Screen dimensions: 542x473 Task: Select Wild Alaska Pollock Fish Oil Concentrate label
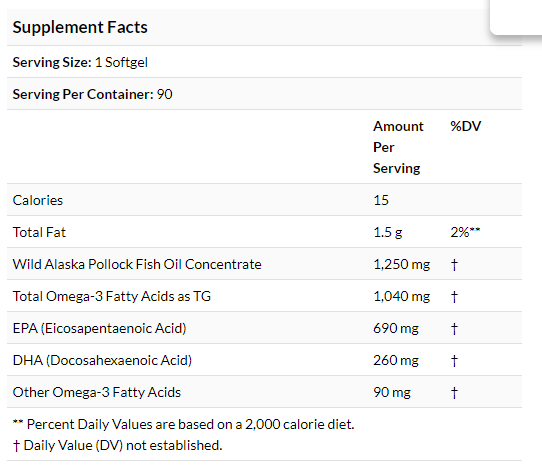click(x=137, y=264)
